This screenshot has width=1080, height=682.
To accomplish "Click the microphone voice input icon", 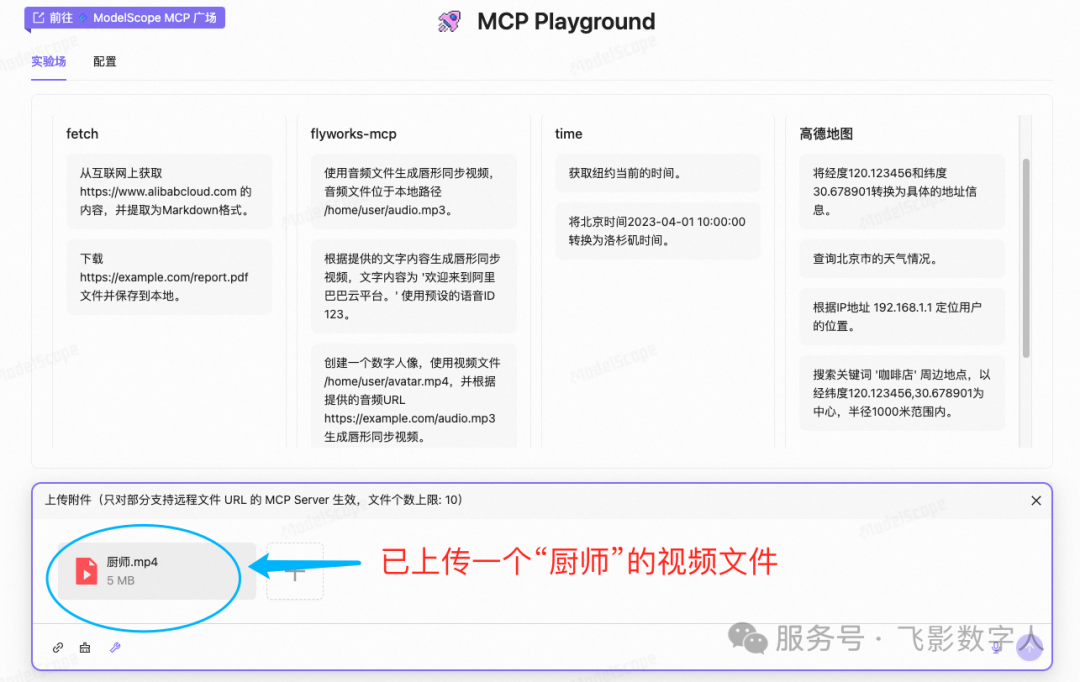I will (996, 648).
